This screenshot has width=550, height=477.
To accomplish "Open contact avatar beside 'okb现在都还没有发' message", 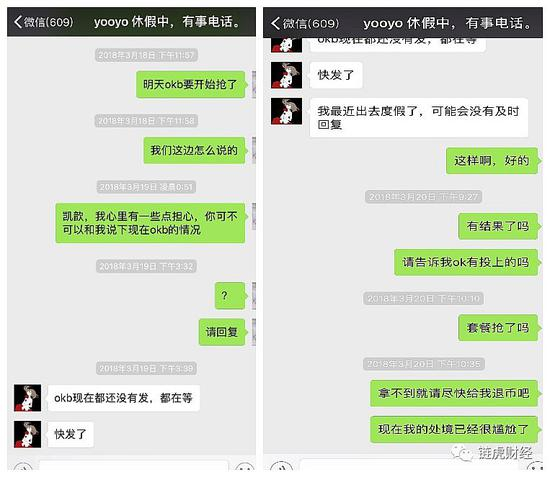I will [27, 398].
